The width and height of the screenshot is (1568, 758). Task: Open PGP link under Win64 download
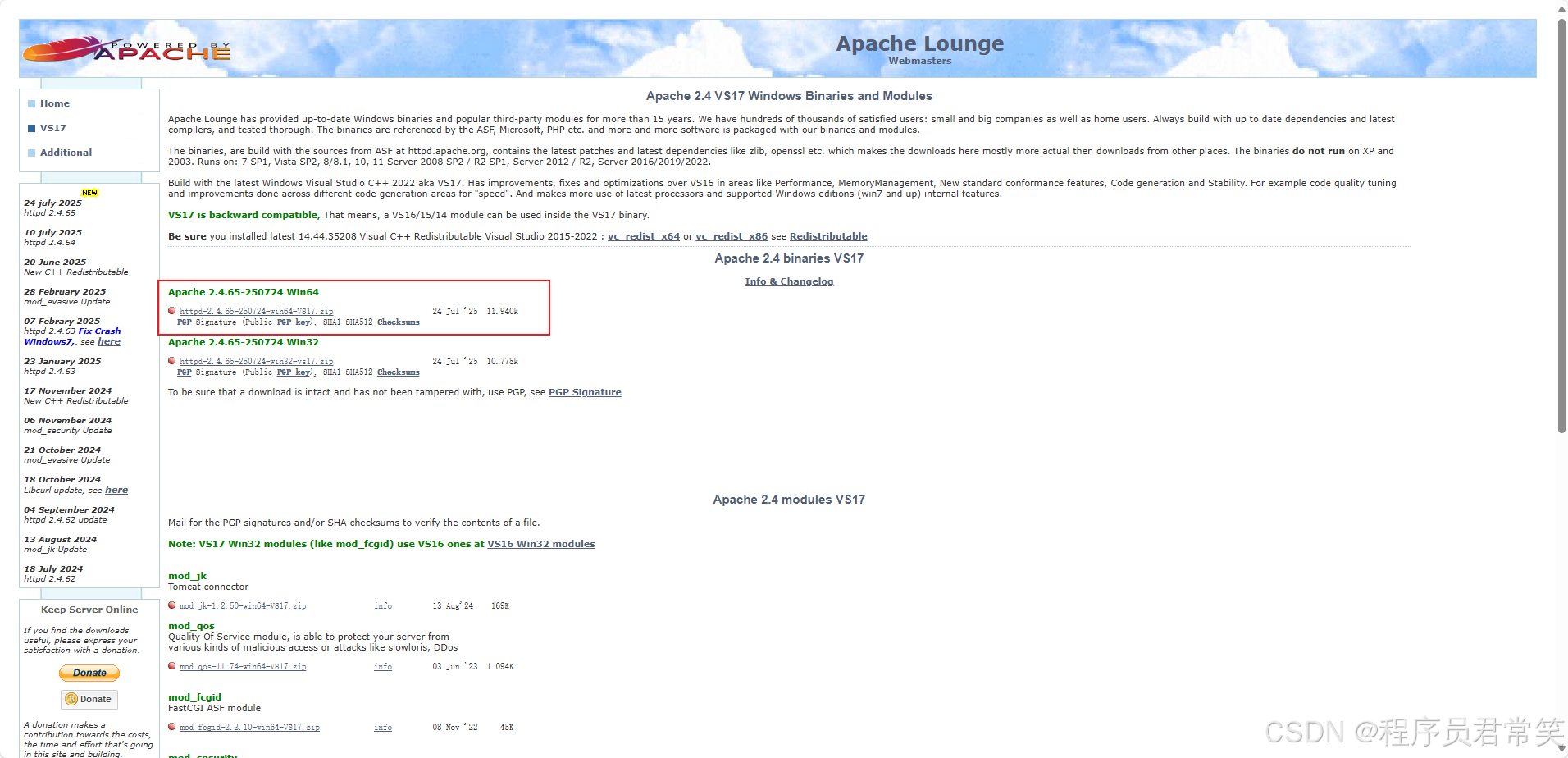coord(185,322)
